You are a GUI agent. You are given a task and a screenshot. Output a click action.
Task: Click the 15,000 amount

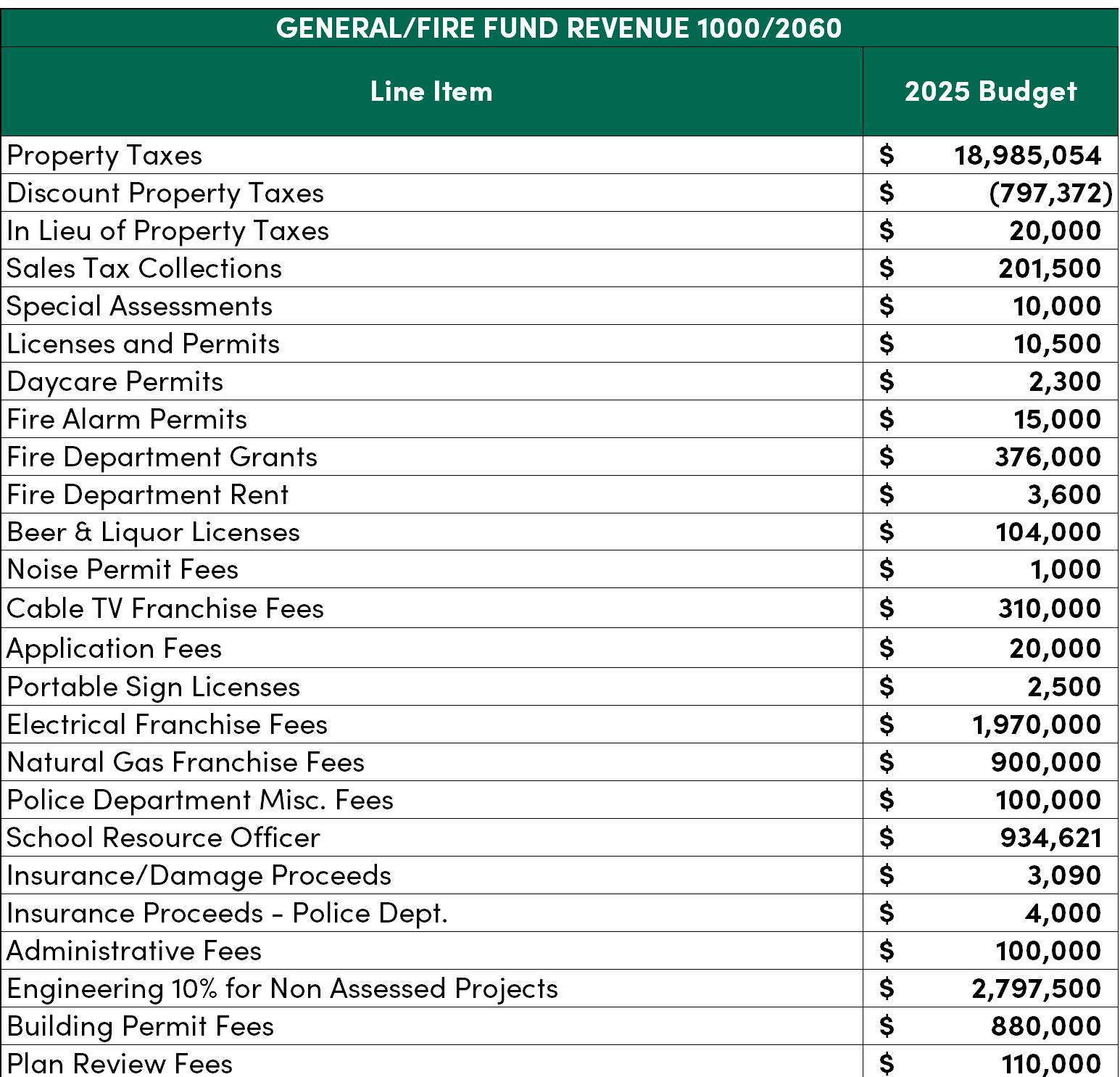pyautogui.click(x=1057, y=419)
